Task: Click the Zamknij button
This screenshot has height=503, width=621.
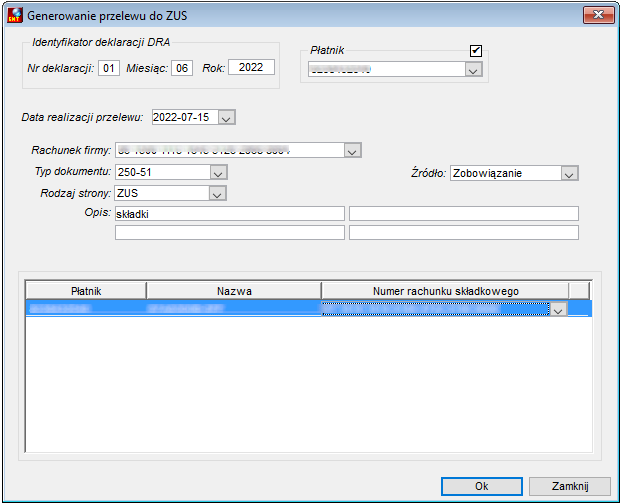Action: (x=570, y=486)
